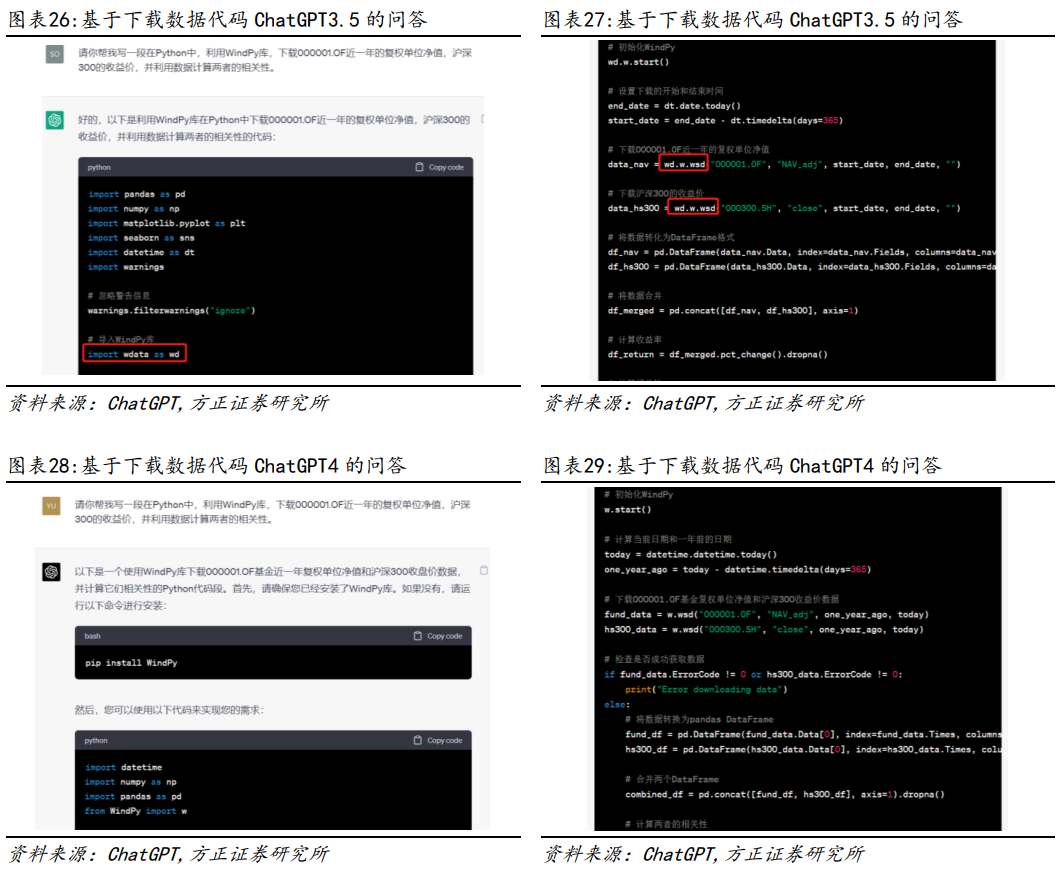
Task: Click the line 'import wdata as wd'
Action: point(134,354)
